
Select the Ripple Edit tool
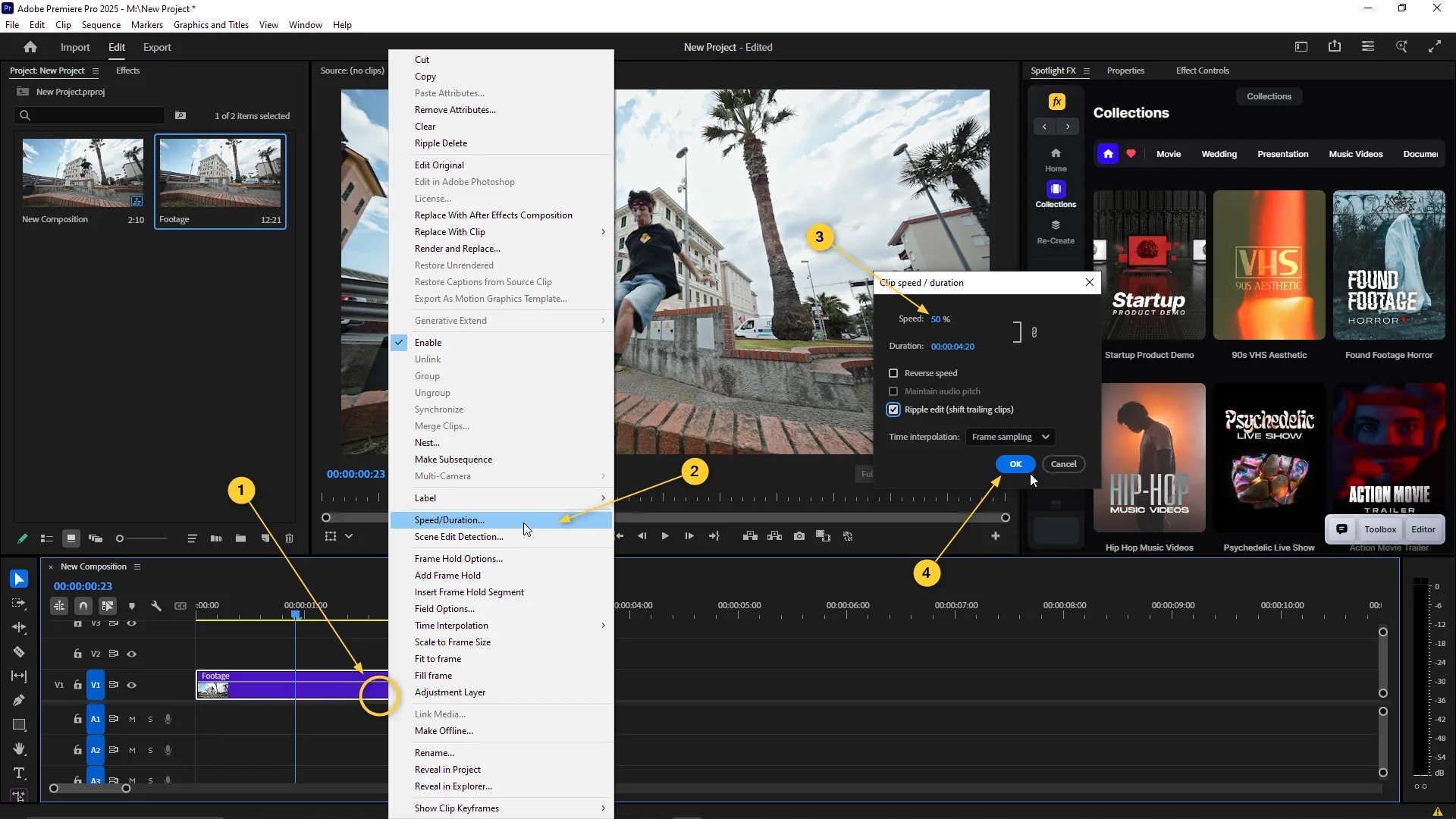coord(19,628)
